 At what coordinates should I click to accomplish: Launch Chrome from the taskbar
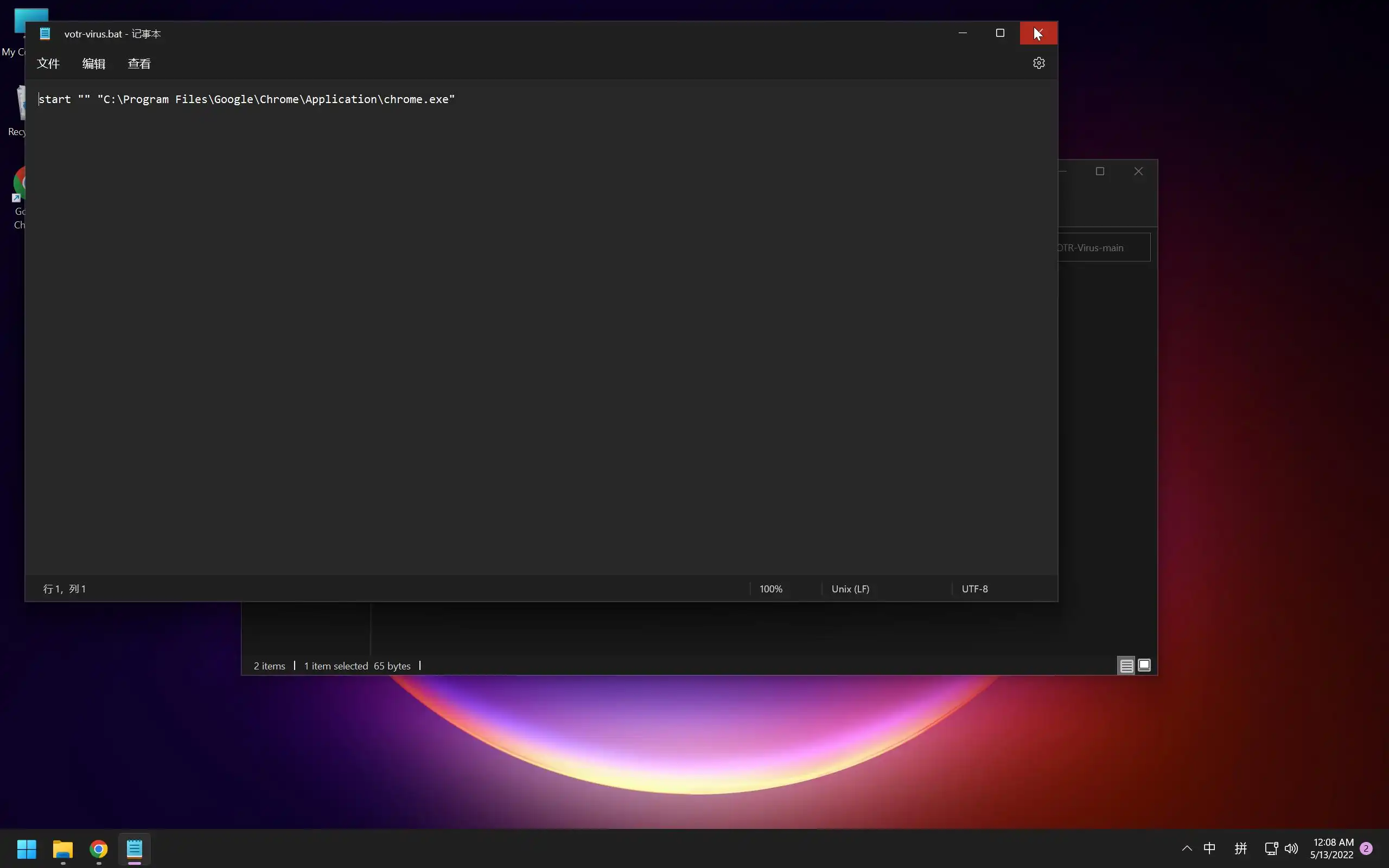click(x=99, y=848)
